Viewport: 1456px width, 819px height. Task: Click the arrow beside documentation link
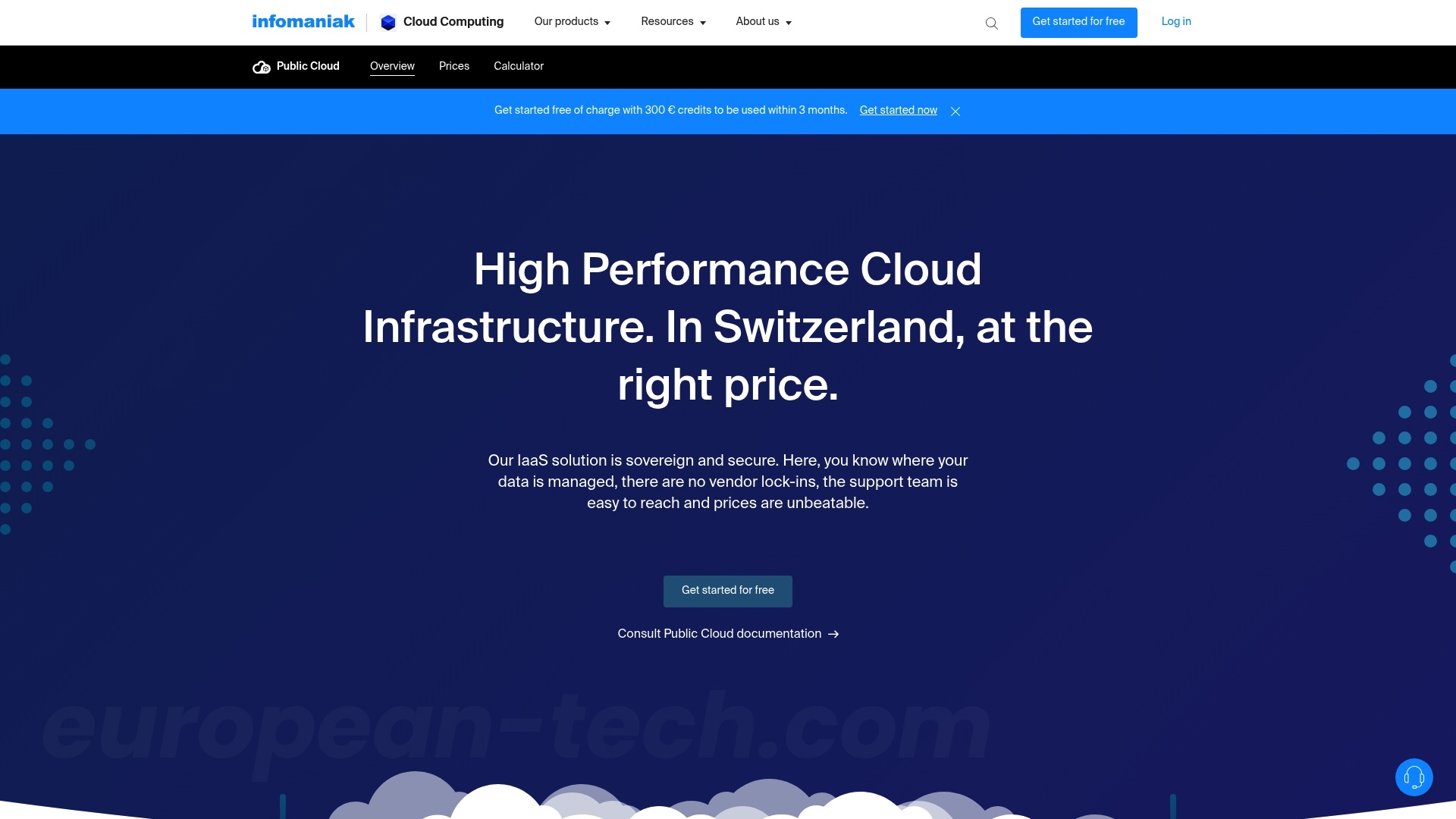(833, 634)
